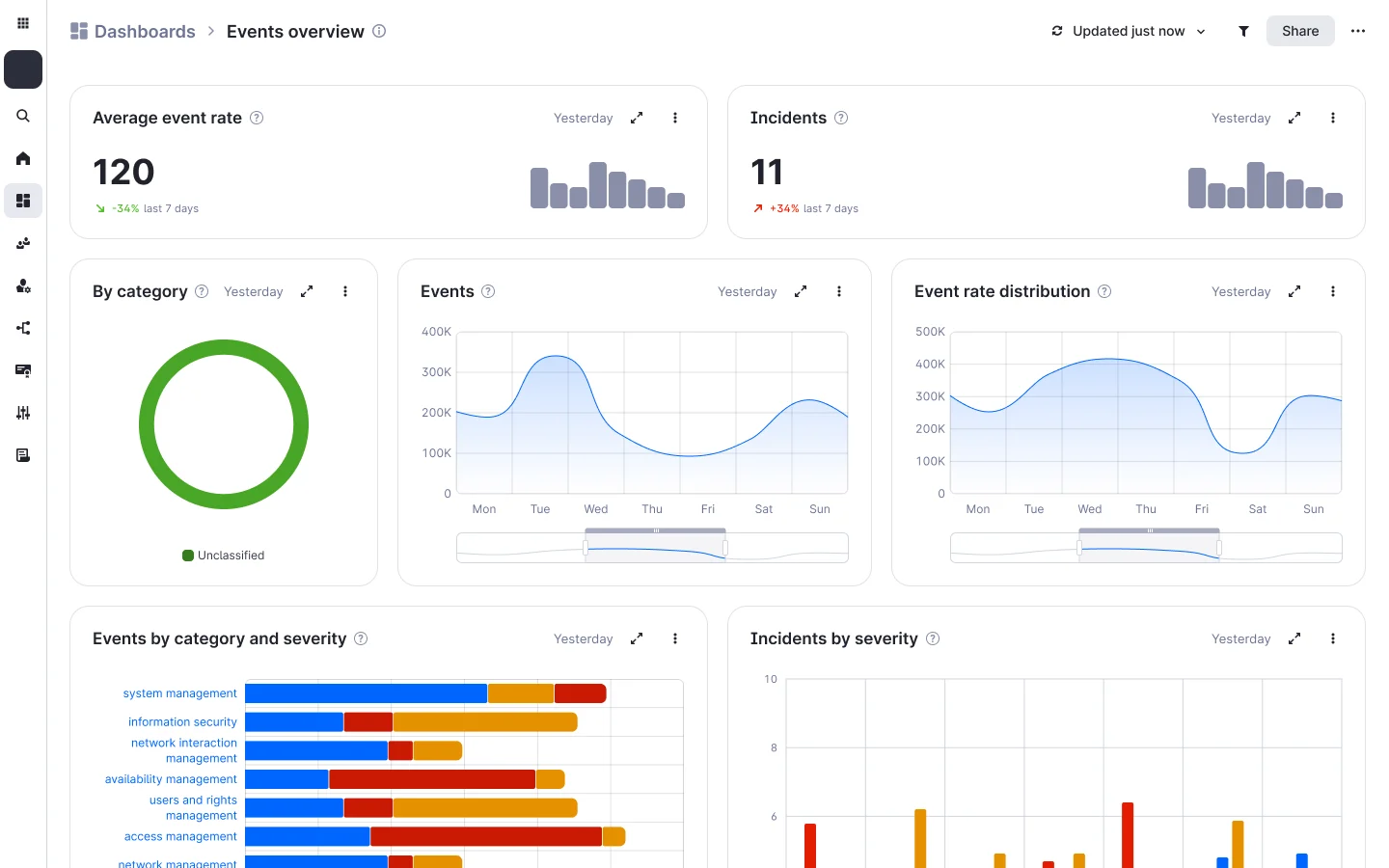The width and height of the screenshot is (1389, 868).
Task: Click the Events help icon
Action: click(488, 291)
